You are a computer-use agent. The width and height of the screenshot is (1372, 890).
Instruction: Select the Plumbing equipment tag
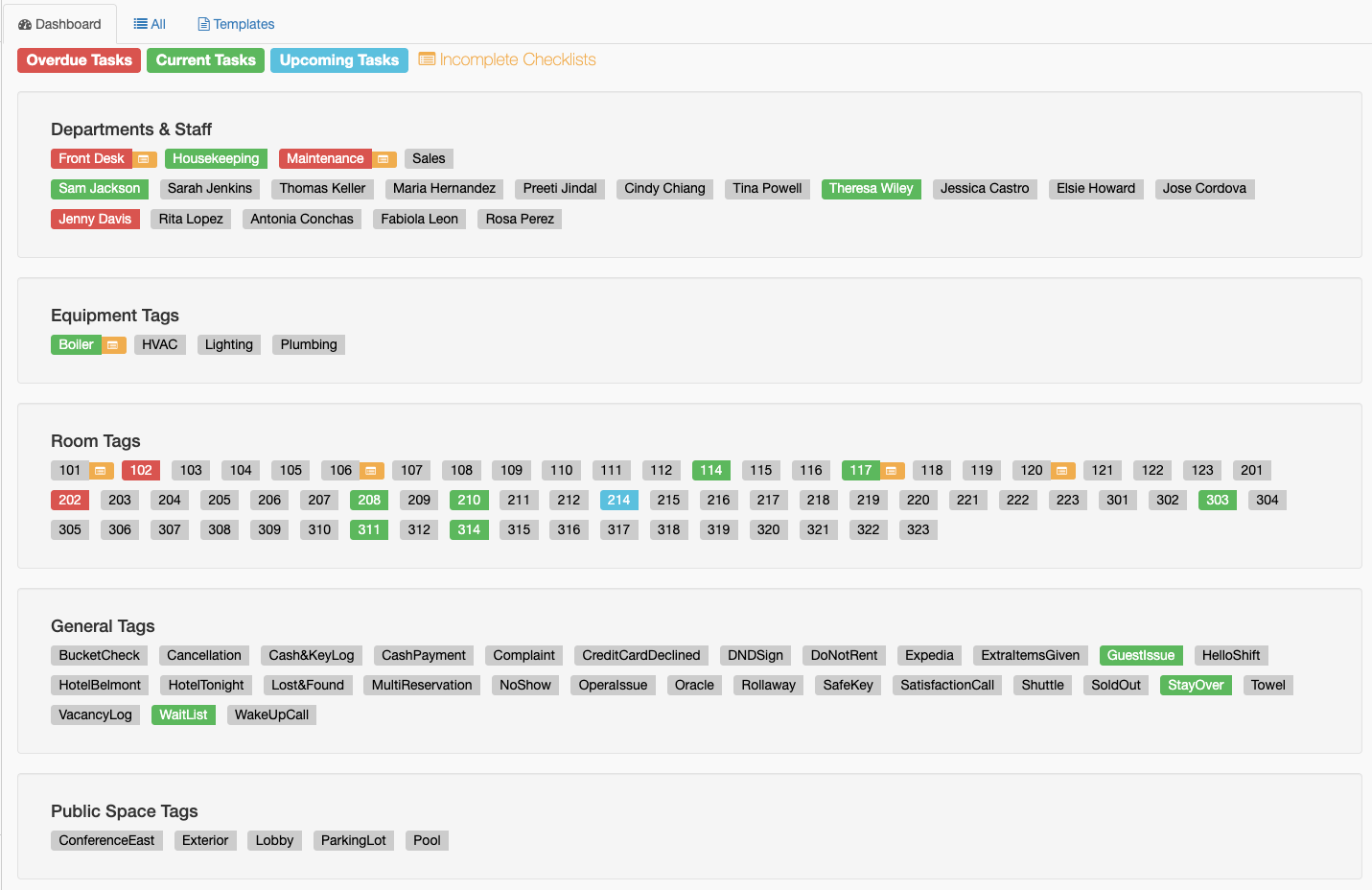point(309,345)
